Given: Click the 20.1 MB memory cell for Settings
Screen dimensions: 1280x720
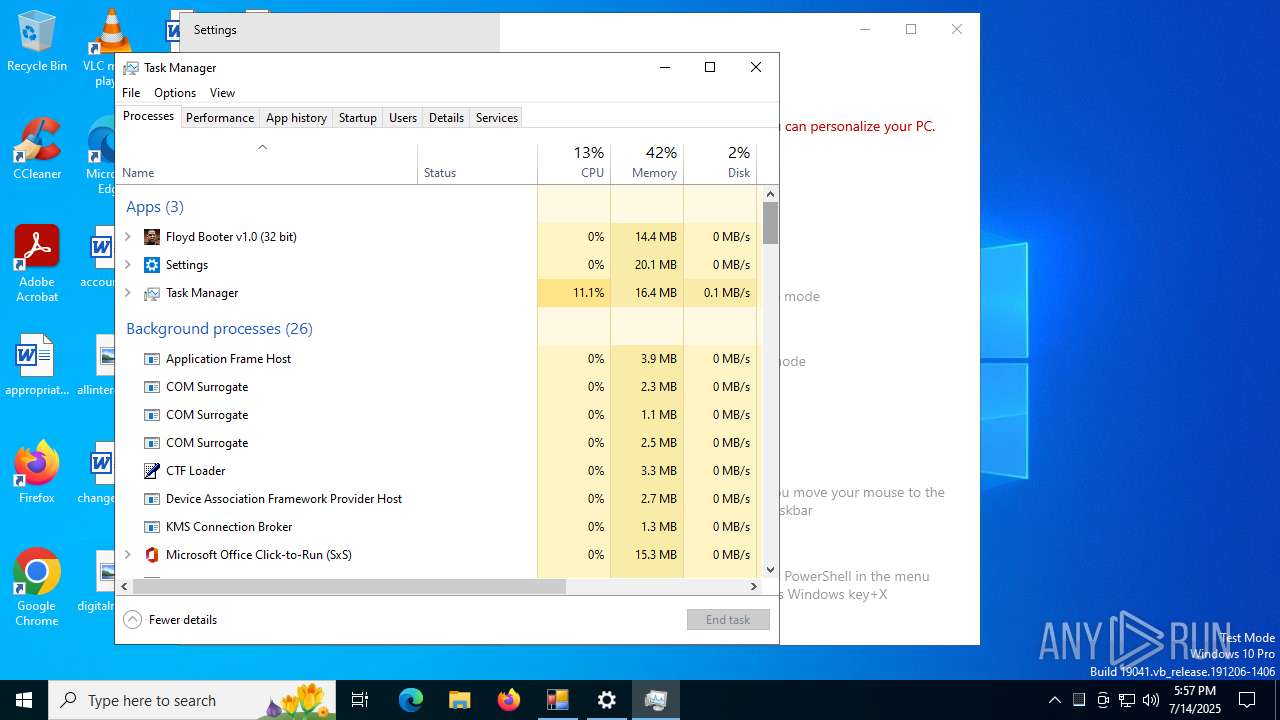Looking at the screenshot, I should pyautogui.click(x=647, y=265).
